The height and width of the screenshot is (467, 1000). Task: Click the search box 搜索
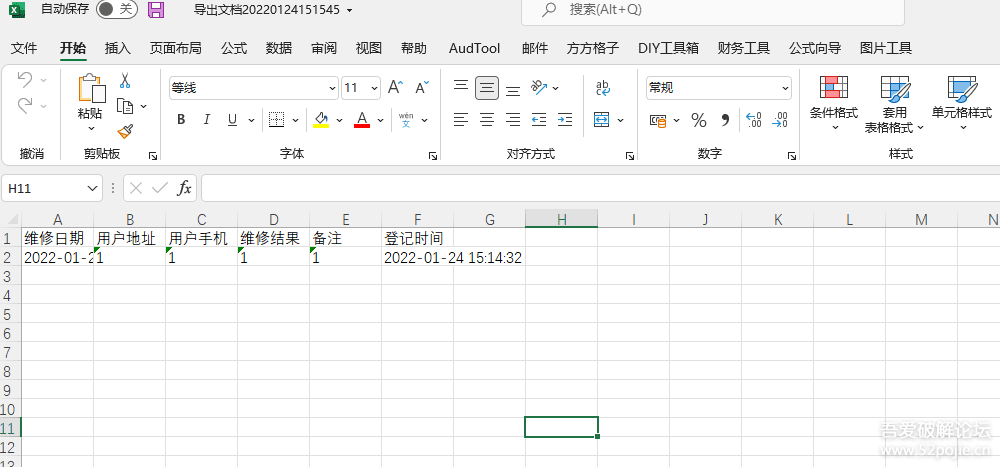712,10
